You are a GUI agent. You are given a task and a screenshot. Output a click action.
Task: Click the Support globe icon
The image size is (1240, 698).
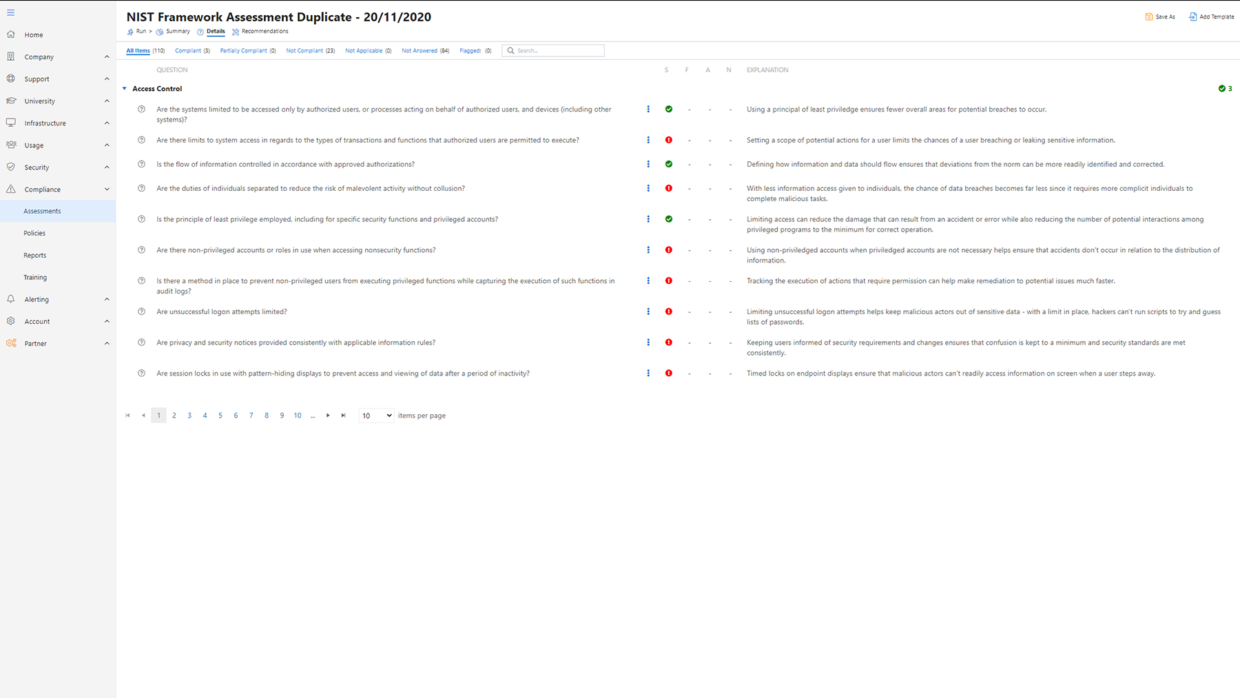coord(11,79)
